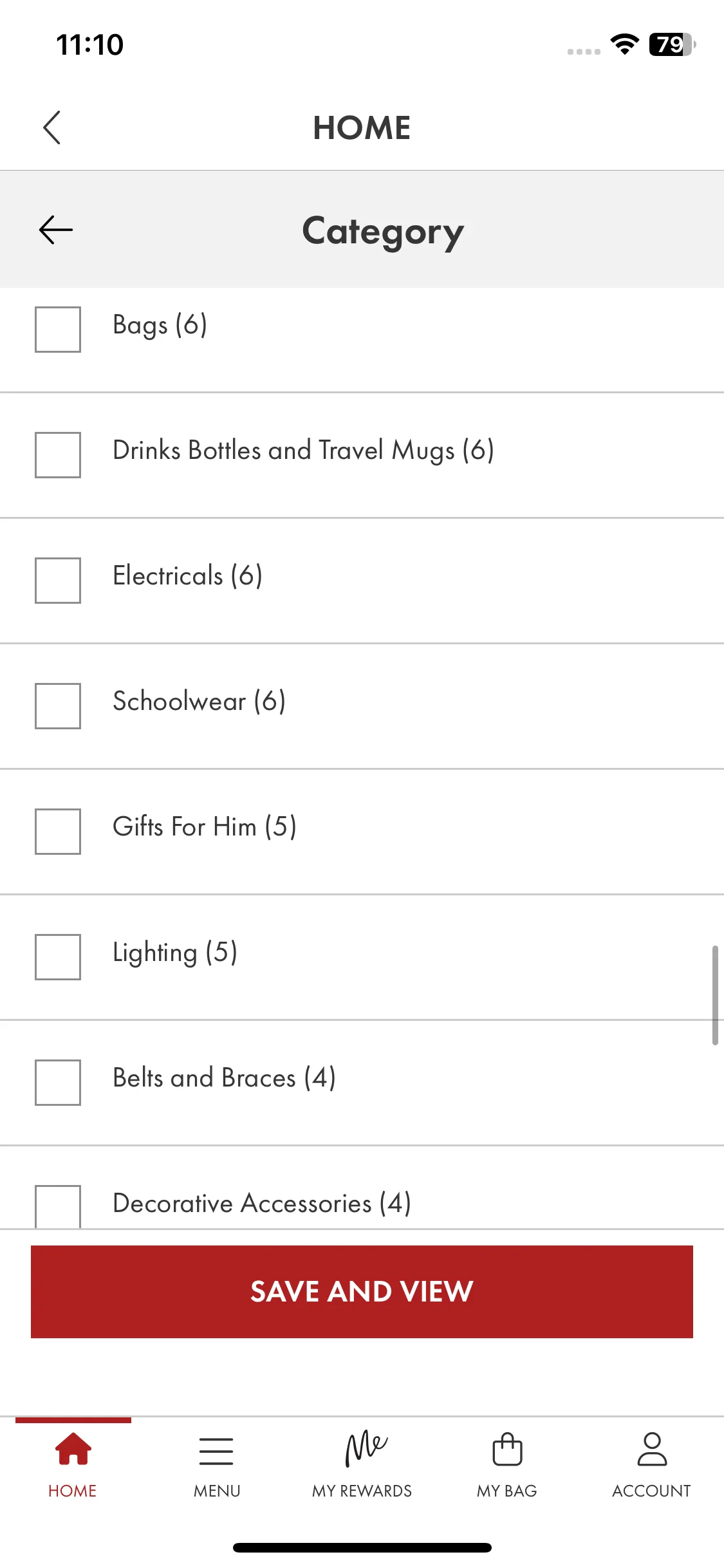Tick Drinks Bottles and Travel Mugs checkbox
The image size is (724, 1568).
point(58,454)
